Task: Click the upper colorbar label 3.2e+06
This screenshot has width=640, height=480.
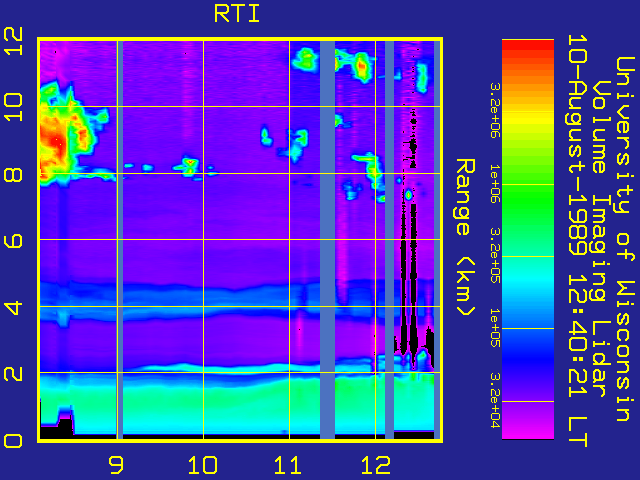Action: click(495, 110)
